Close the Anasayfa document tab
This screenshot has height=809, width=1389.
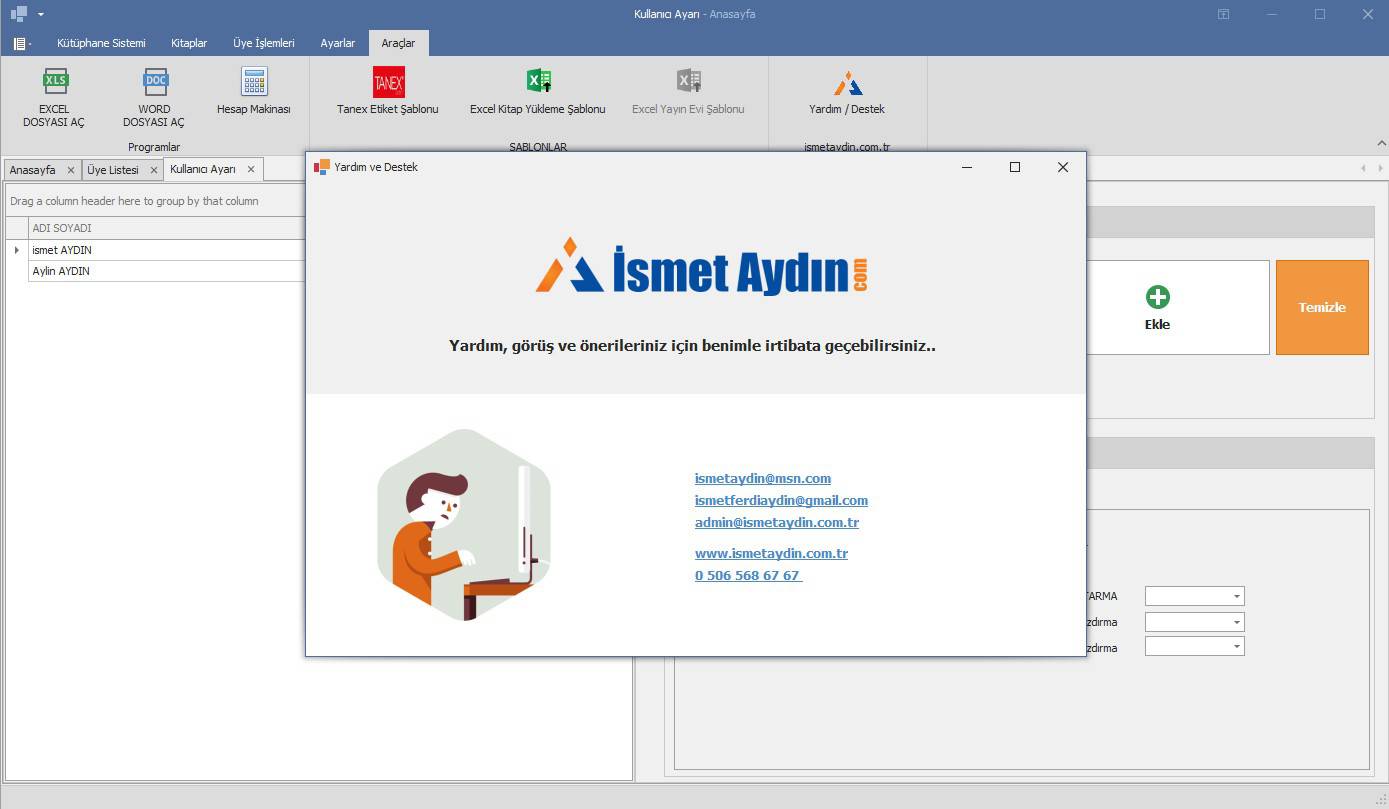[70, 170]
